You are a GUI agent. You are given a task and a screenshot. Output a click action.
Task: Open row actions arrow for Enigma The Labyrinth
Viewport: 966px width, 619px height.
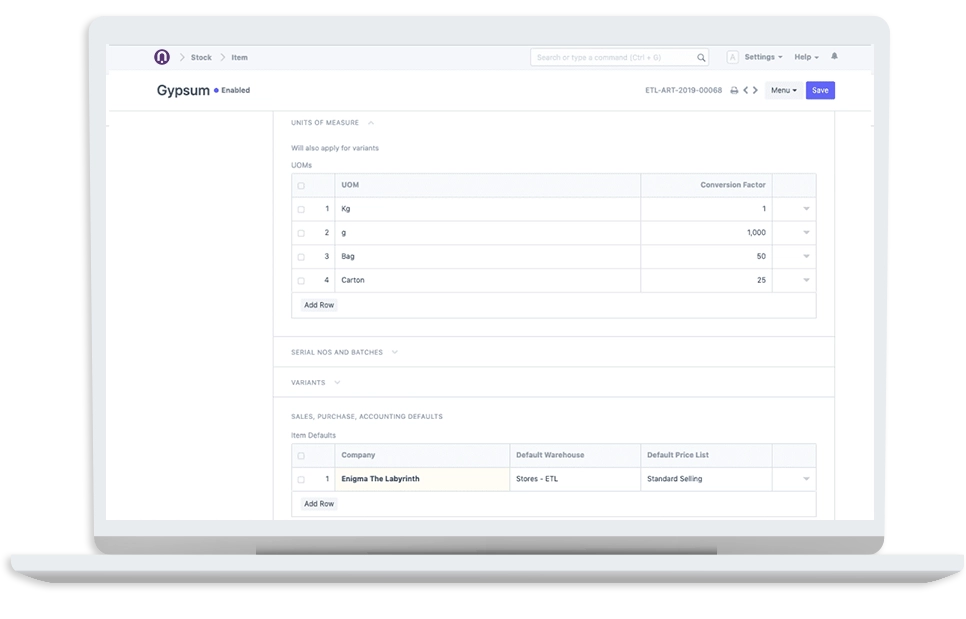806,479
